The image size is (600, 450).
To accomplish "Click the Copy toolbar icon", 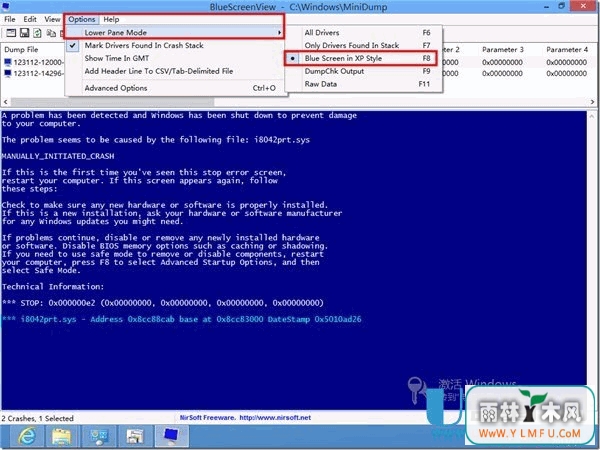I will click(x=51, y=33).
